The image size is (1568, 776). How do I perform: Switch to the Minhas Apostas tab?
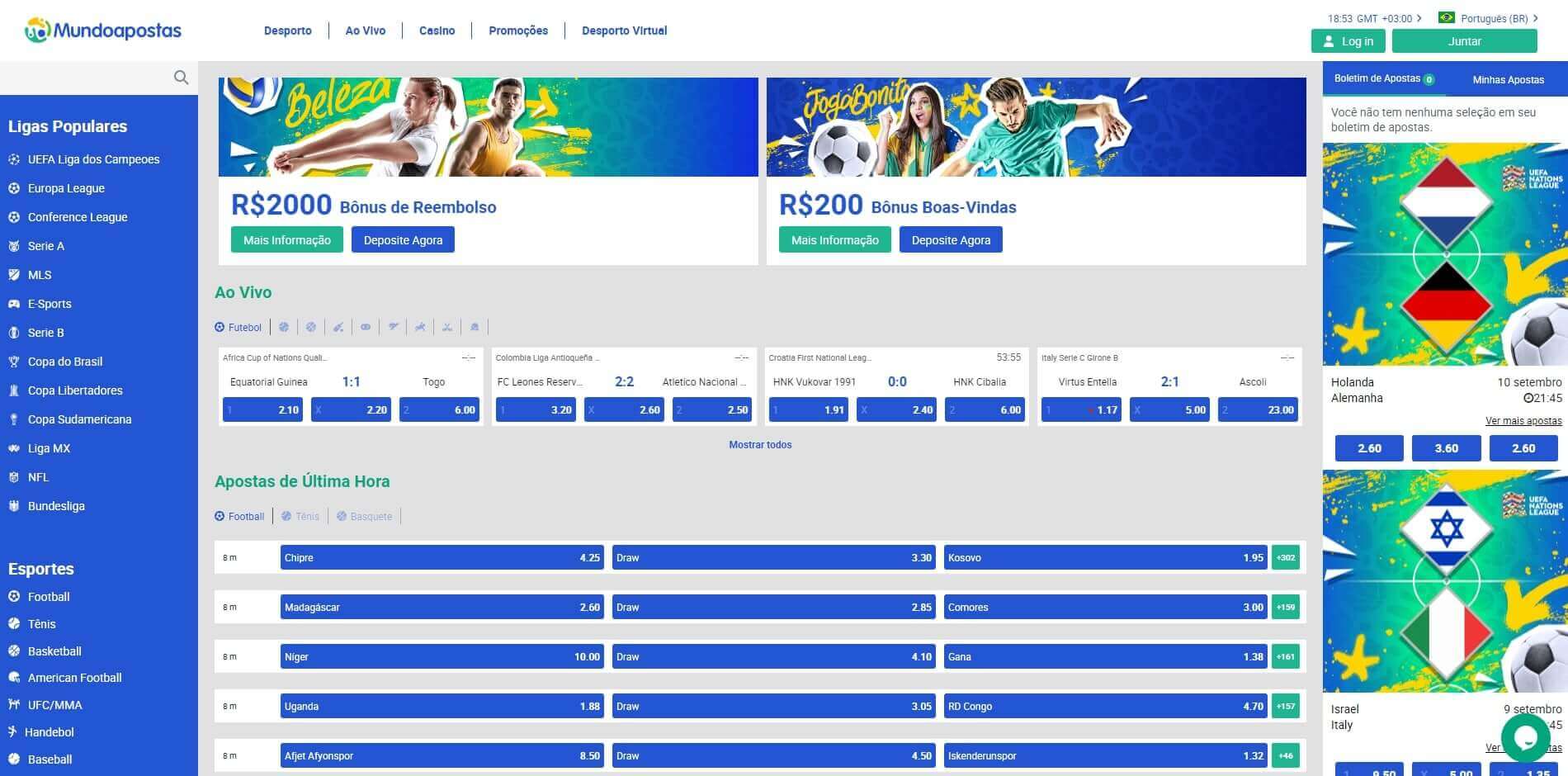point(1509,78)
